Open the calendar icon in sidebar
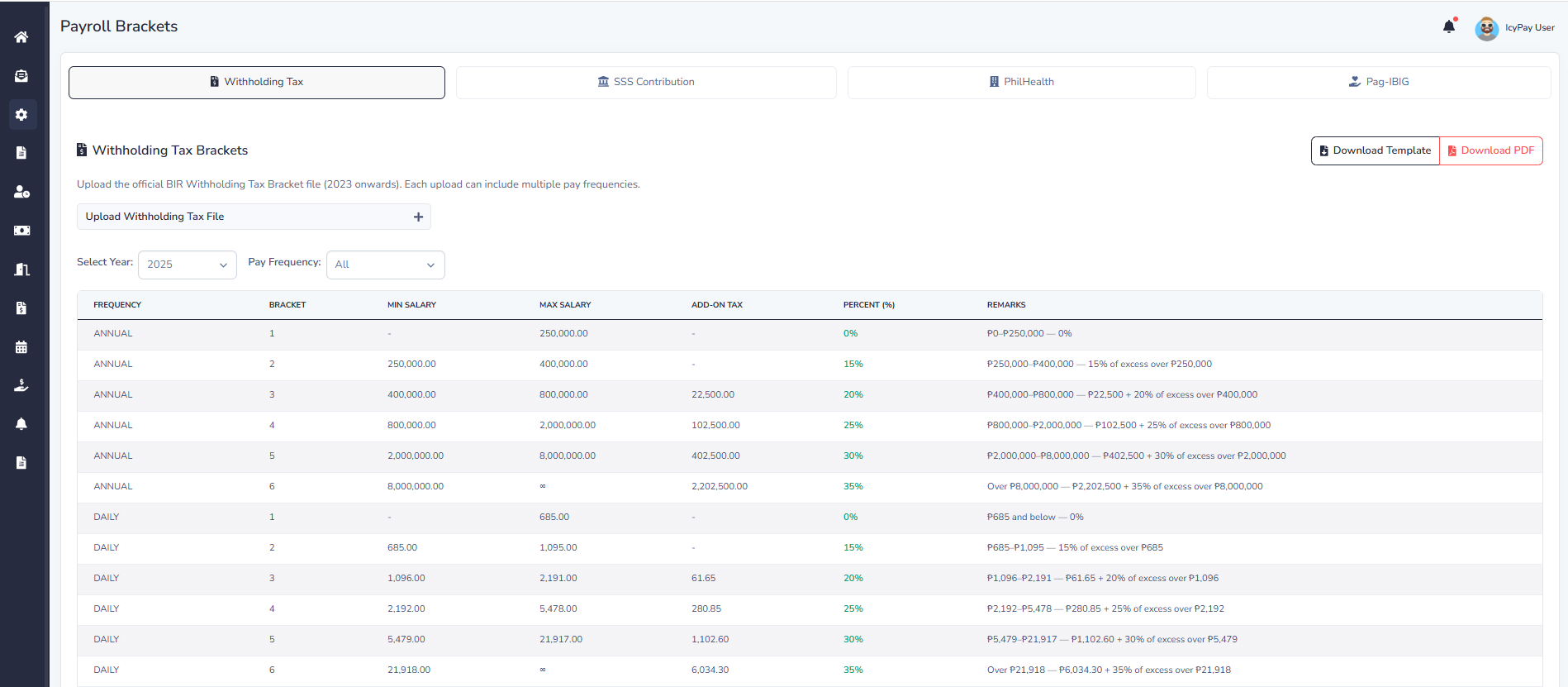This screenshot has width=1568, height=687. [x=21, y=347]
